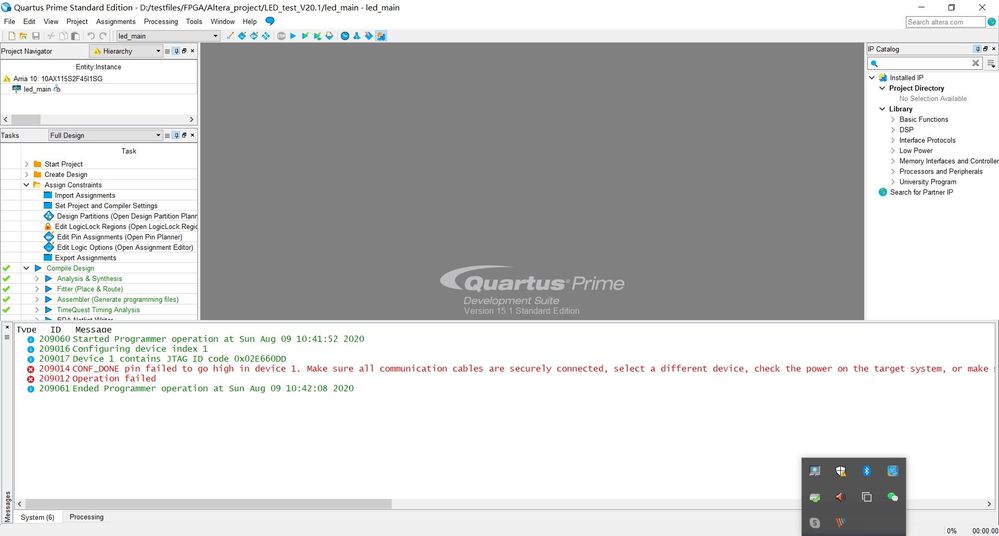Click the Search altera.com field
This screenshot has width=999, height=536.
[x=945, y=22]
